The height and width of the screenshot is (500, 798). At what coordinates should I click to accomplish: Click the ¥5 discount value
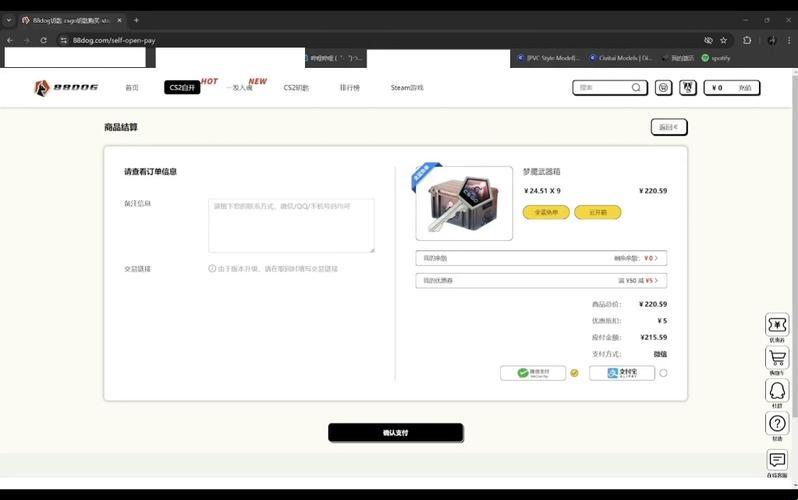662,321
